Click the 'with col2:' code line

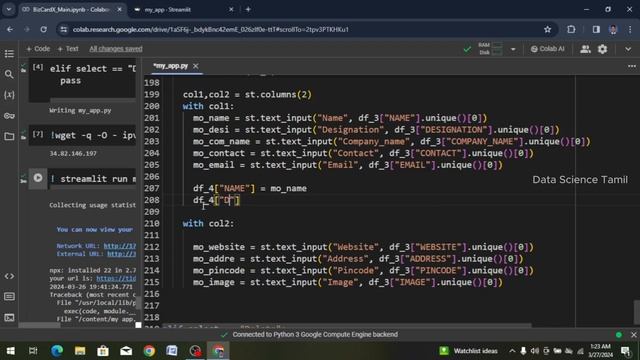point(208,223)
